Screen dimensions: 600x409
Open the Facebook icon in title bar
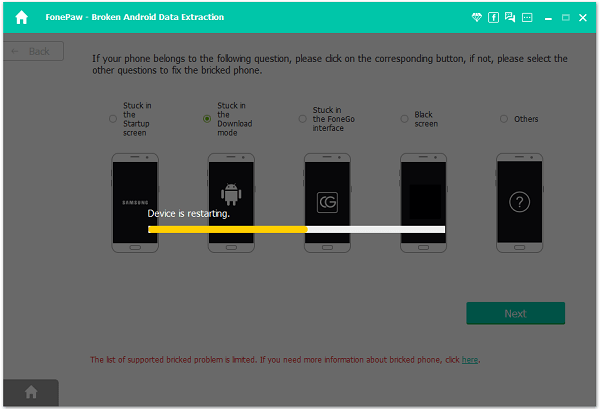point(493,17)
